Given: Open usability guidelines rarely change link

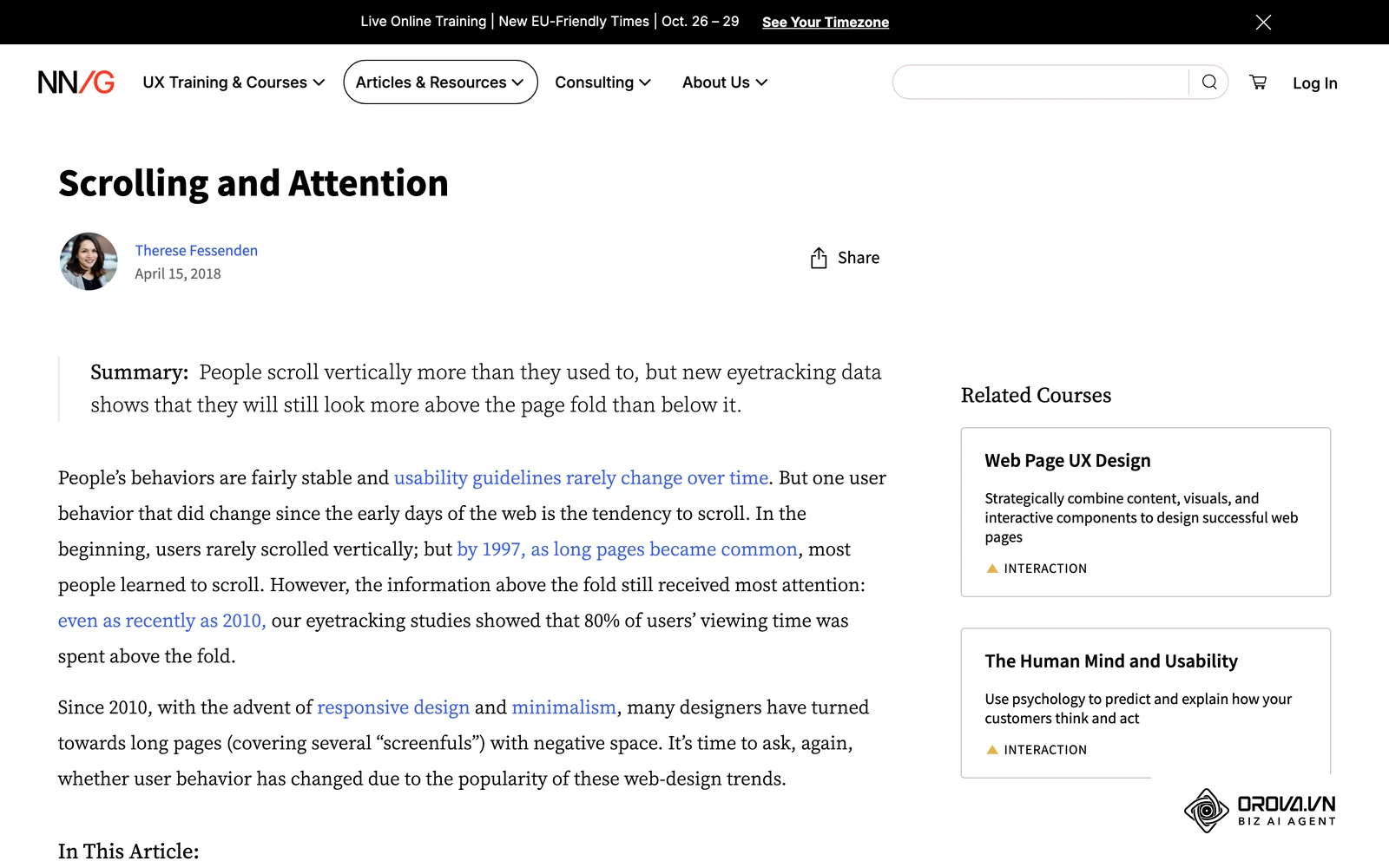Looking at the screenshot, I should tap(581, 478).
